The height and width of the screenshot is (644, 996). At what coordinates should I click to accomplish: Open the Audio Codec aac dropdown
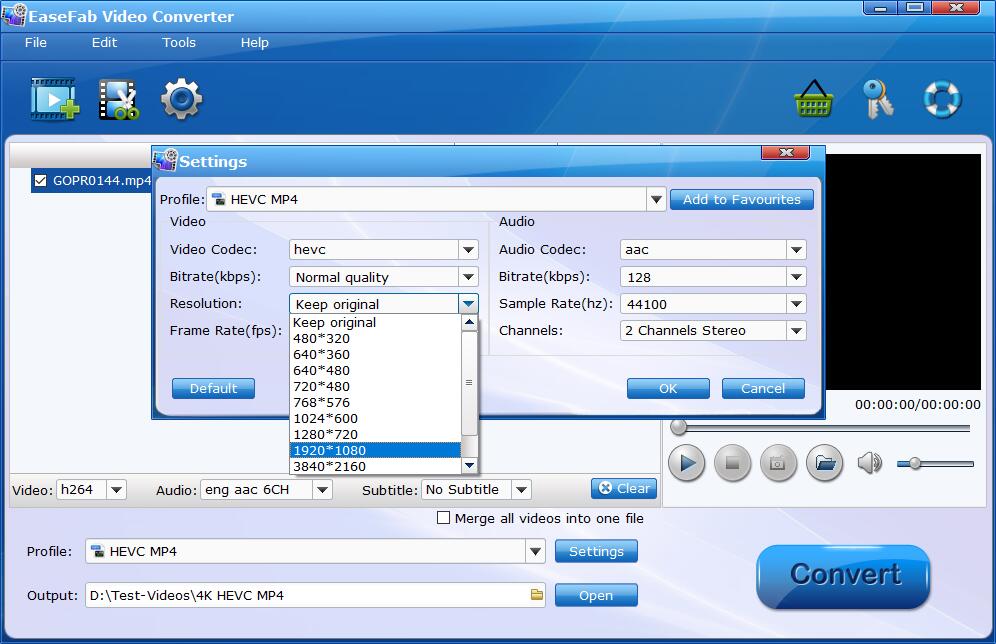(797, 250)
